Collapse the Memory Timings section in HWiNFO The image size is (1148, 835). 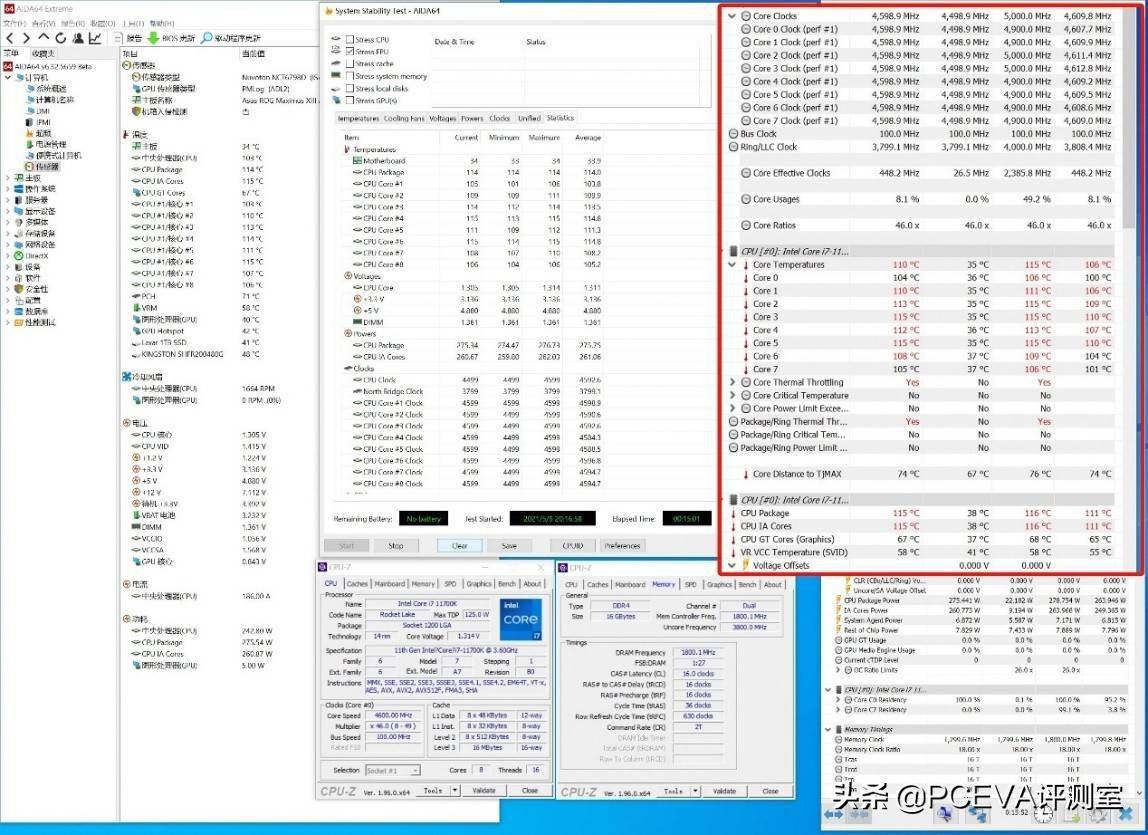pyautogui.click(x=829, y=730)
